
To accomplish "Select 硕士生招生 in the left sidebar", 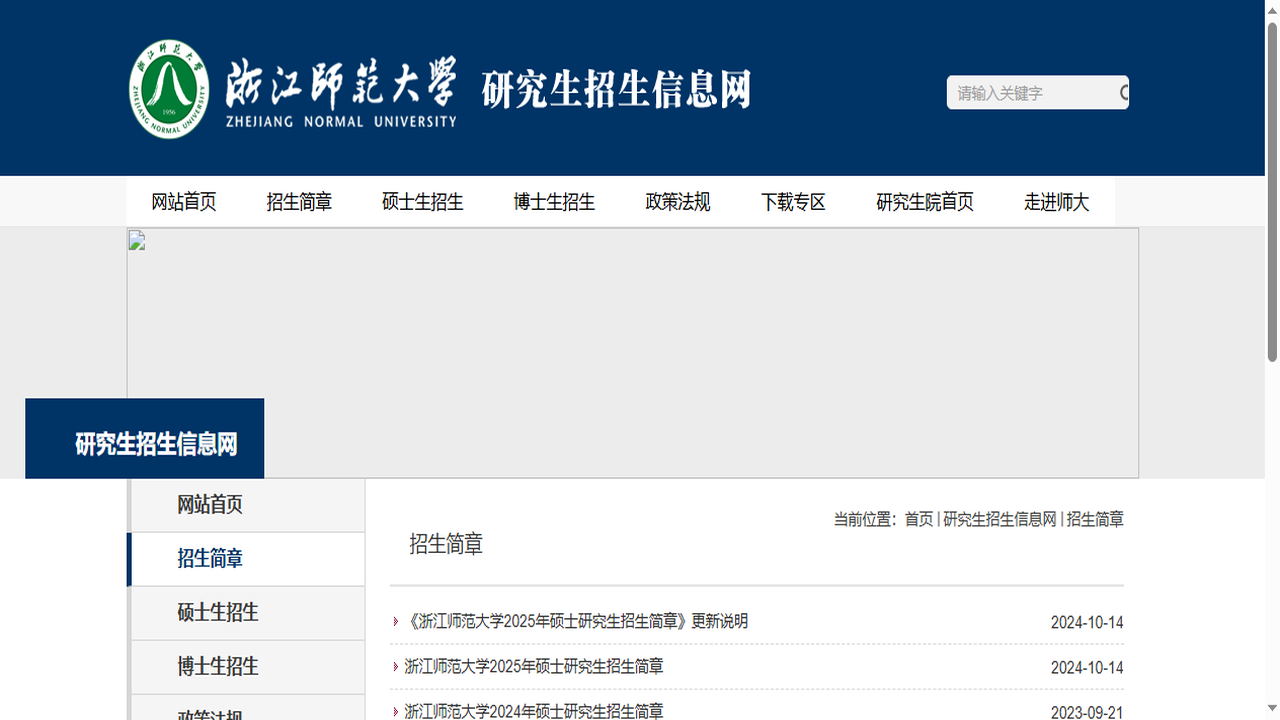I will tap(216, 612).
